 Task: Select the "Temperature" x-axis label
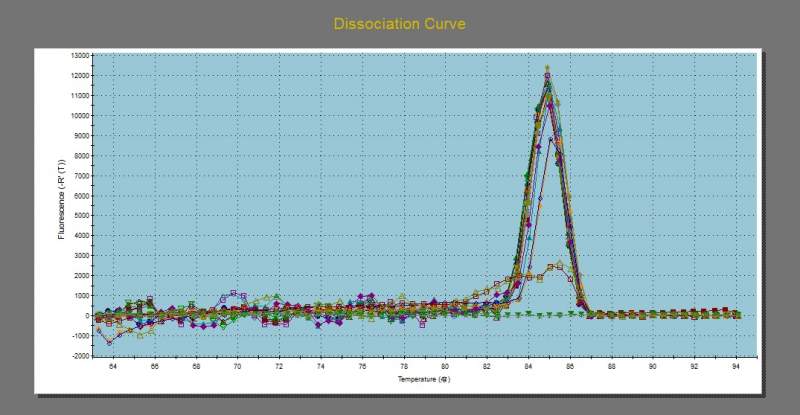tap(424, 379)
